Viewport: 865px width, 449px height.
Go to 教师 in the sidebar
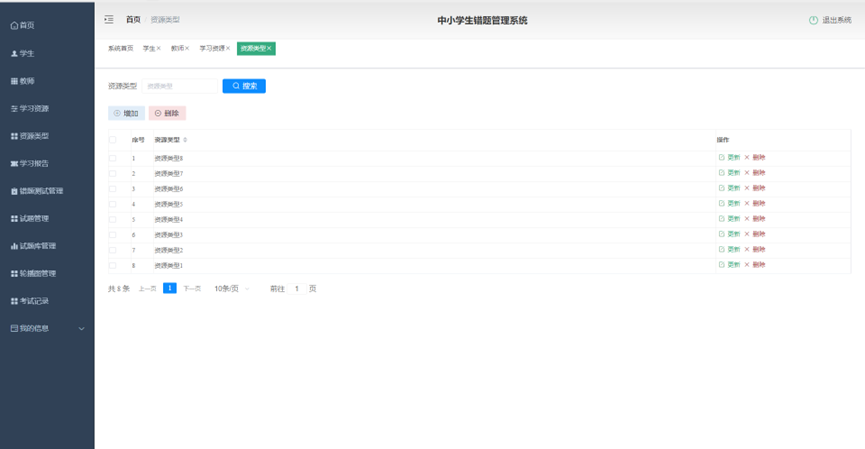23,81
